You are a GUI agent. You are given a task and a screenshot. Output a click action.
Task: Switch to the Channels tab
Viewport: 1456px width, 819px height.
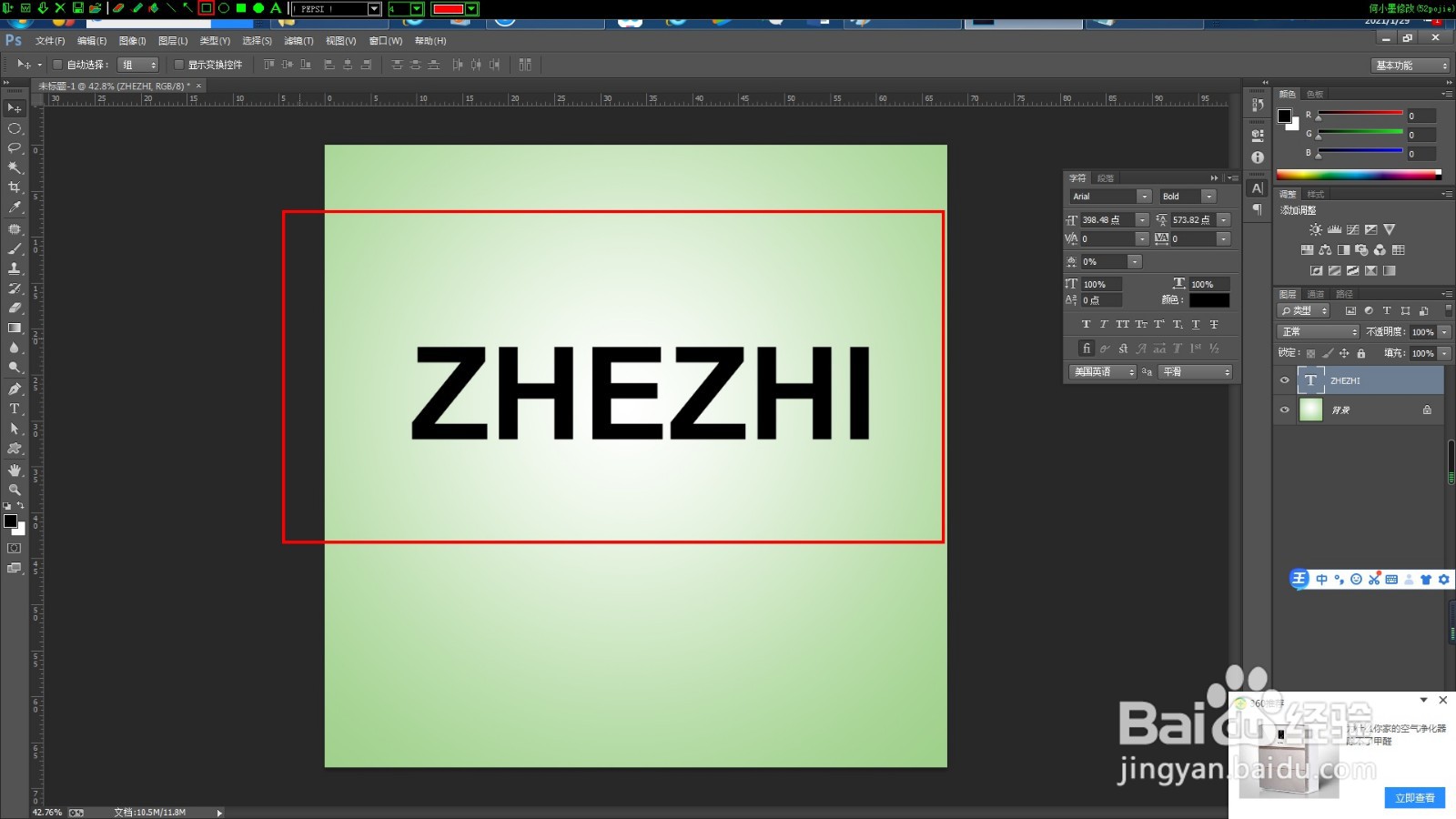(1316, 294)
